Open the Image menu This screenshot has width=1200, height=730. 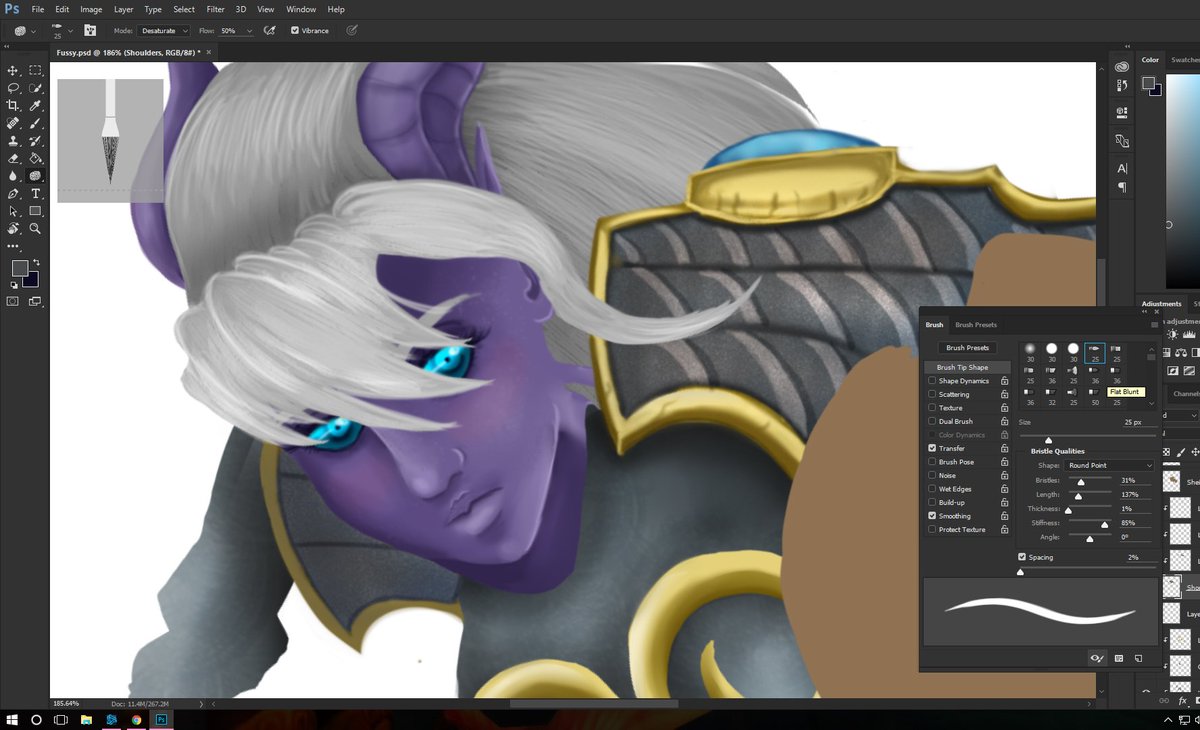point(91,9)
